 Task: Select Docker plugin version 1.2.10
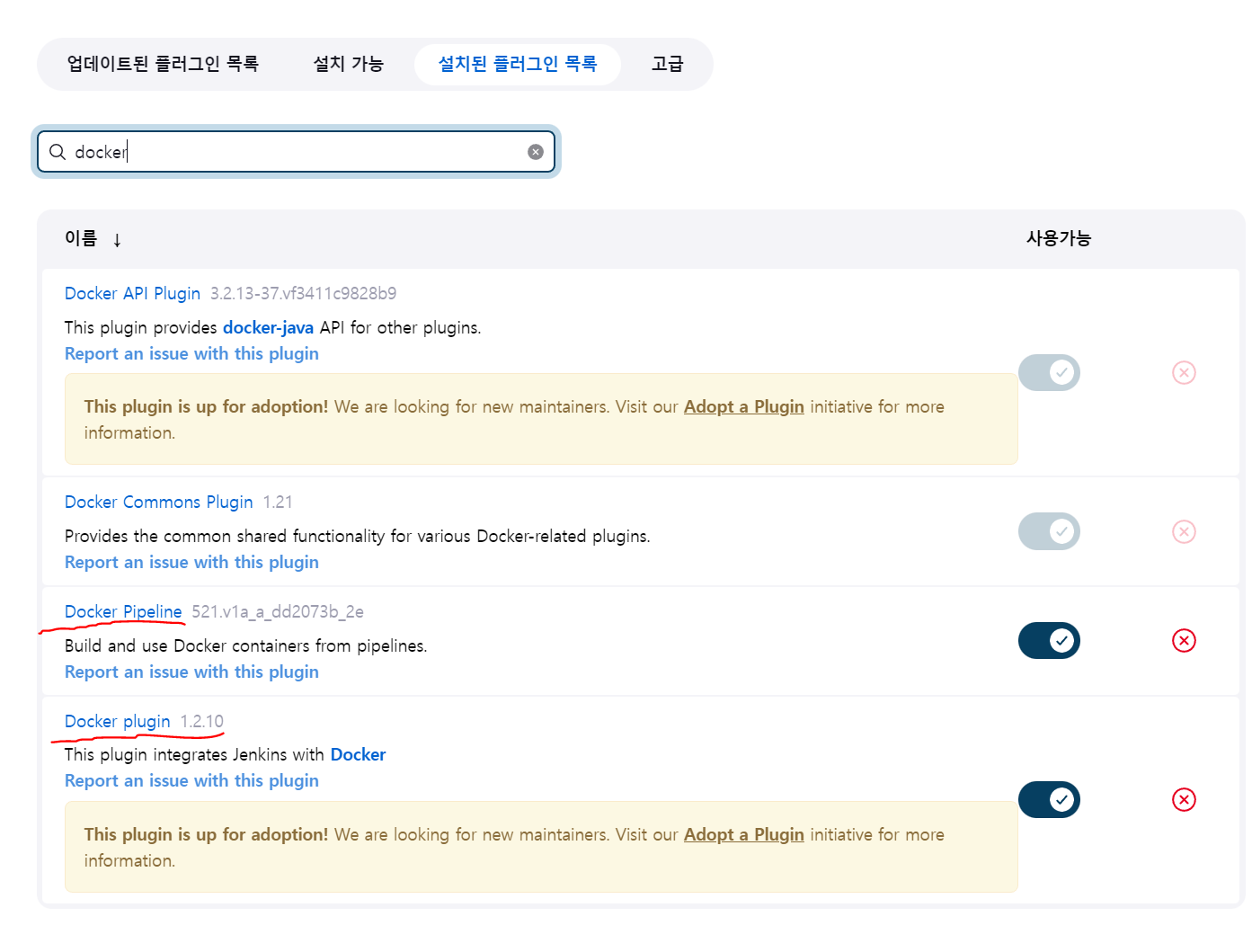201,721
